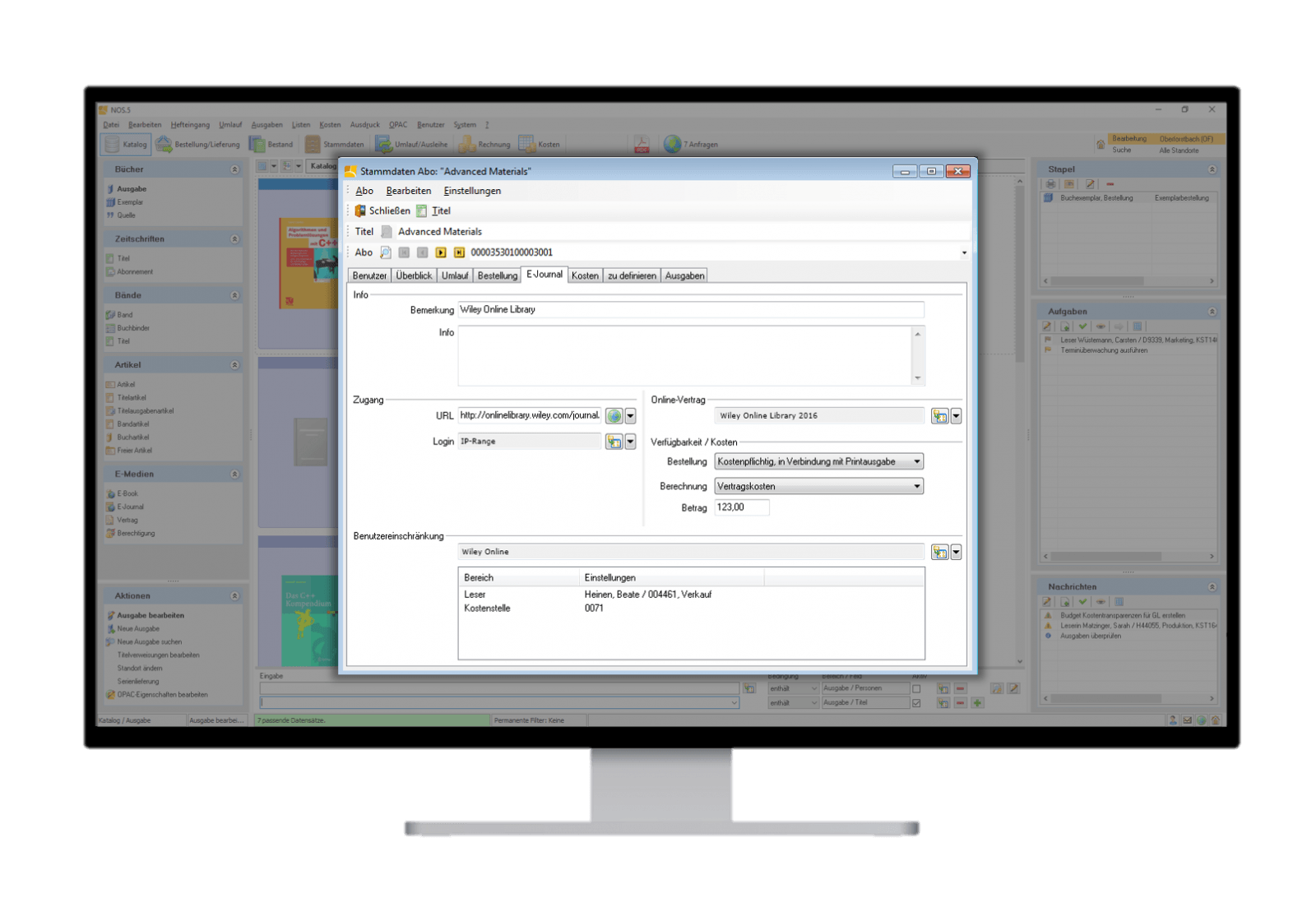Click the Betrag field showing 123,00
The image size is (1316, 921).
[741, 508]
